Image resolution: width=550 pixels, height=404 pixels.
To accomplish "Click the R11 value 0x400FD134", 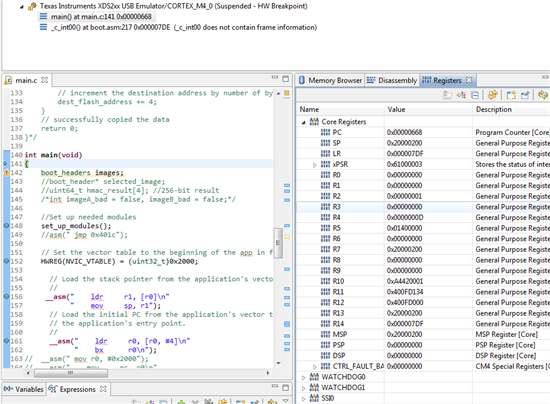I will point(405,292).
